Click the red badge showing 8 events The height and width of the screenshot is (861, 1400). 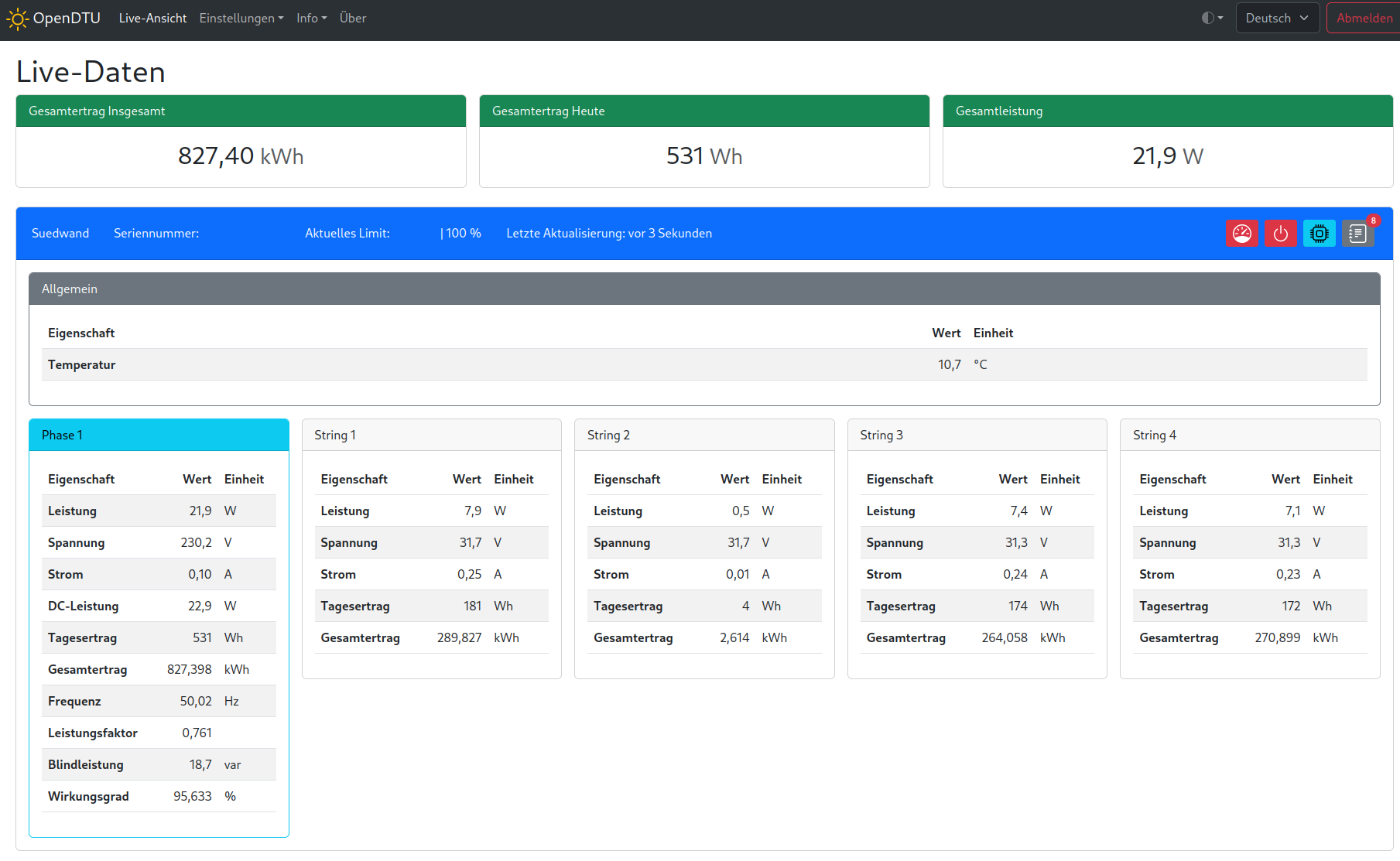click(1374, 220)
